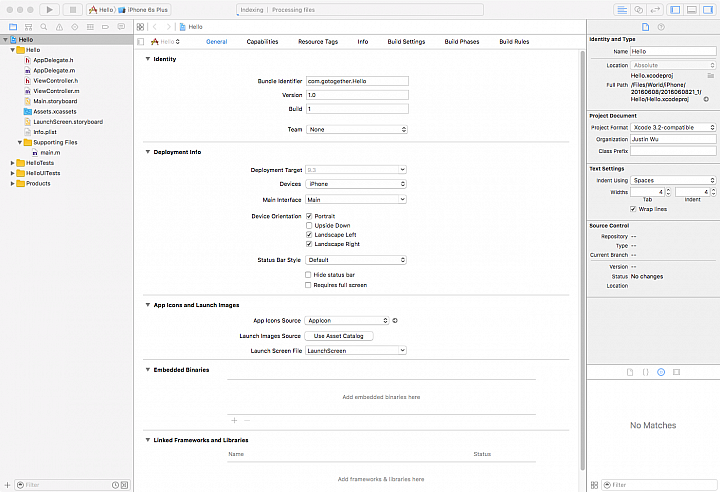Image resolution: width=720 pixels, height=492 pixels.
Task: Click the Tab width stepper
Action: click(x=668, y=192)
